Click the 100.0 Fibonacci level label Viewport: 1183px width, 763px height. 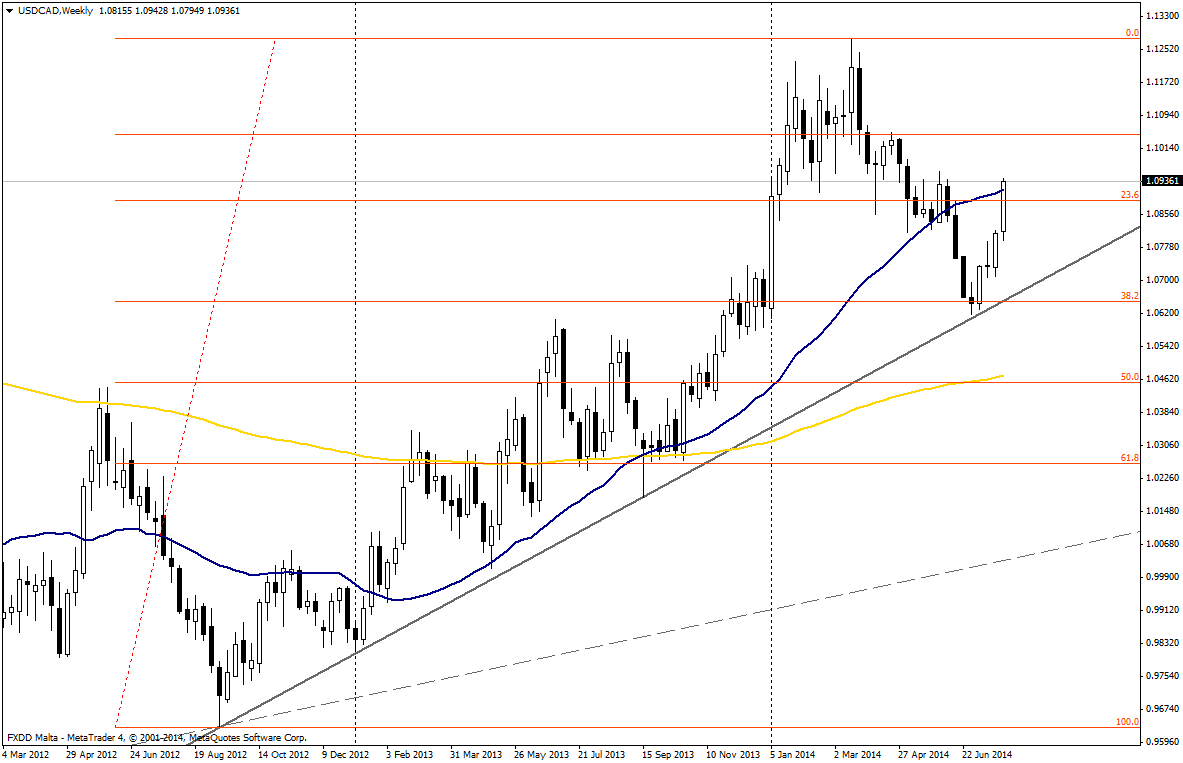(x=1127, y=721)
